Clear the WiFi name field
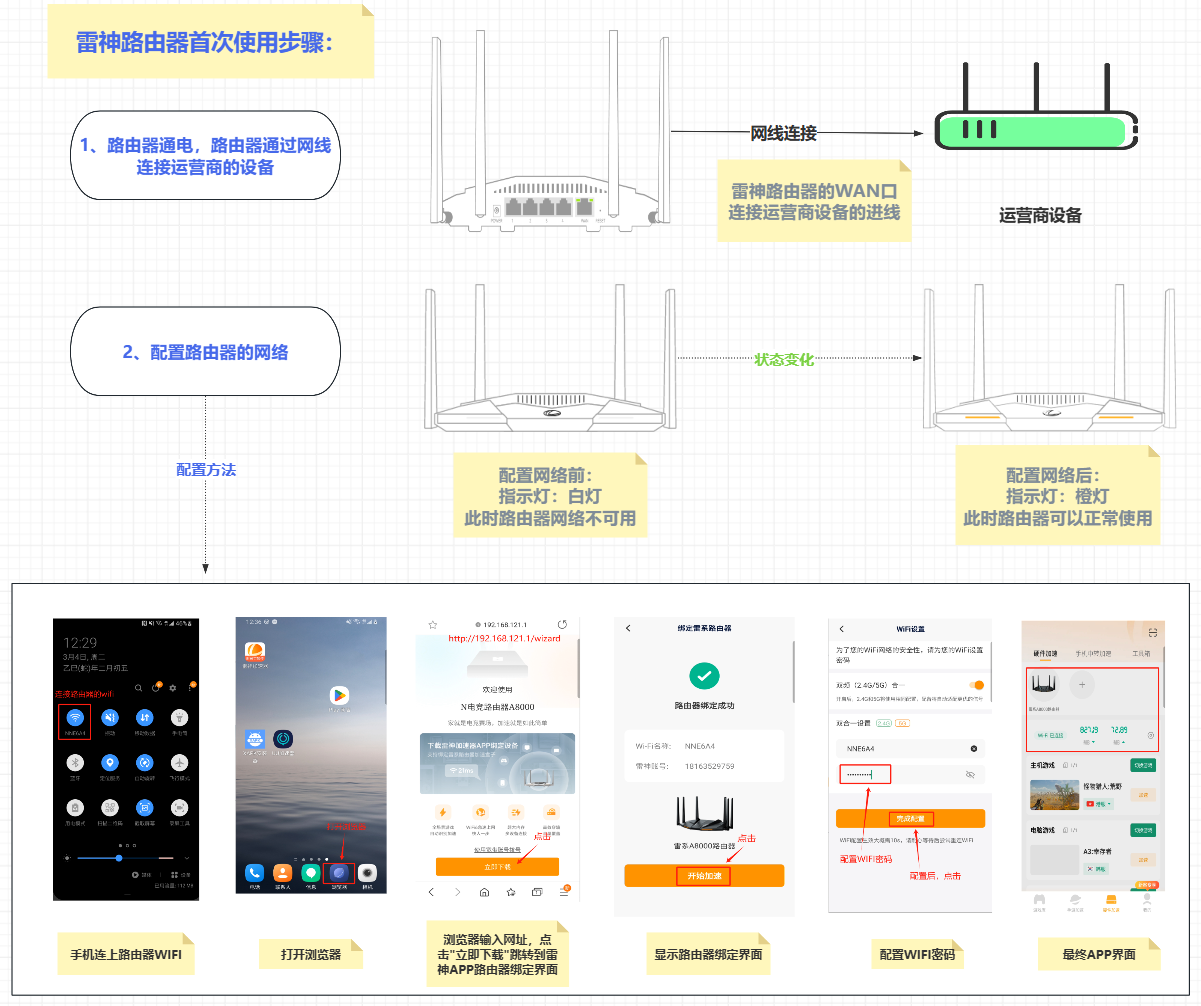 (x=974, y=748)
